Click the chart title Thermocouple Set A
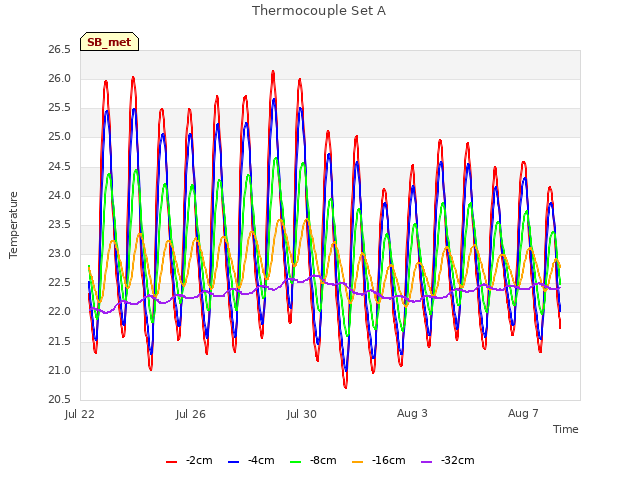The width and height of the screenshot is (640, 480). point(319,11)
